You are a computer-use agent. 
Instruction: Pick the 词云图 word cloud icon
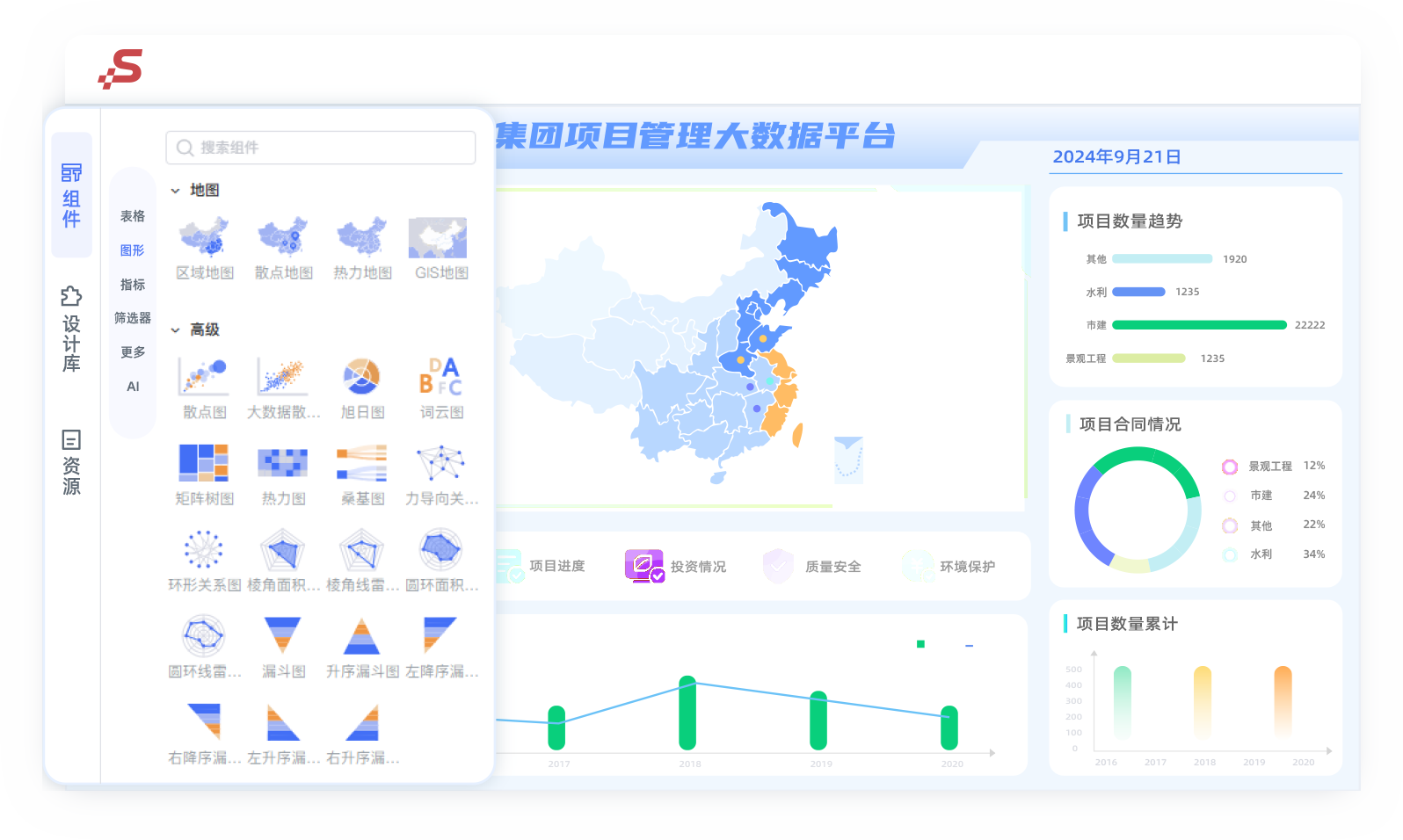coord(440,377)
